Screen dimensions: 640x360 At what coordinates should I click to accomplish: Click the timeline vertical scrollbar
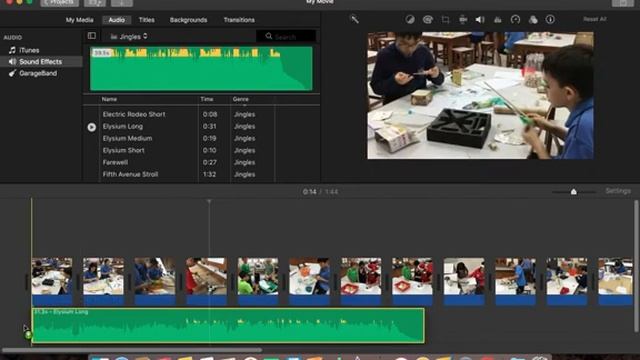click(x=636, y=266)
